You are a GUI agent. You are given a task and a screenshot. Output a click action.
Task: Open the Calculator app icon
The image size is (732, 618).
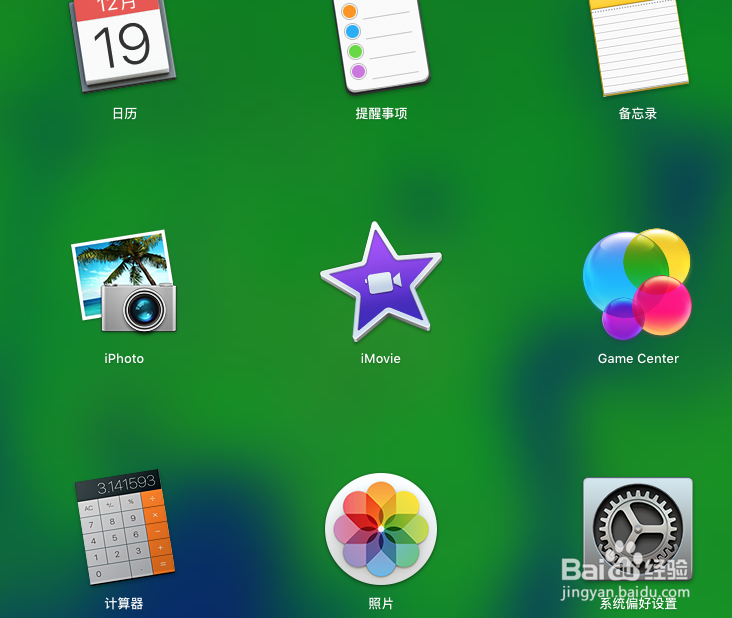125,527
